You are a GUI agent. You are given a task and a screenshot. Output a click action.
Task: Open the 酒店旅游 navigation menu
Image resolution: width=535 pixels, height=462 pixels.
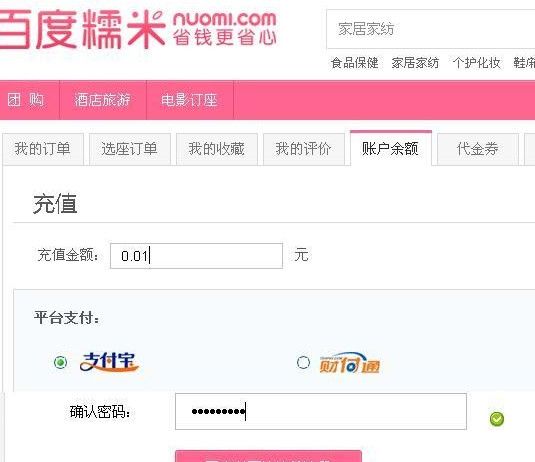103,100
